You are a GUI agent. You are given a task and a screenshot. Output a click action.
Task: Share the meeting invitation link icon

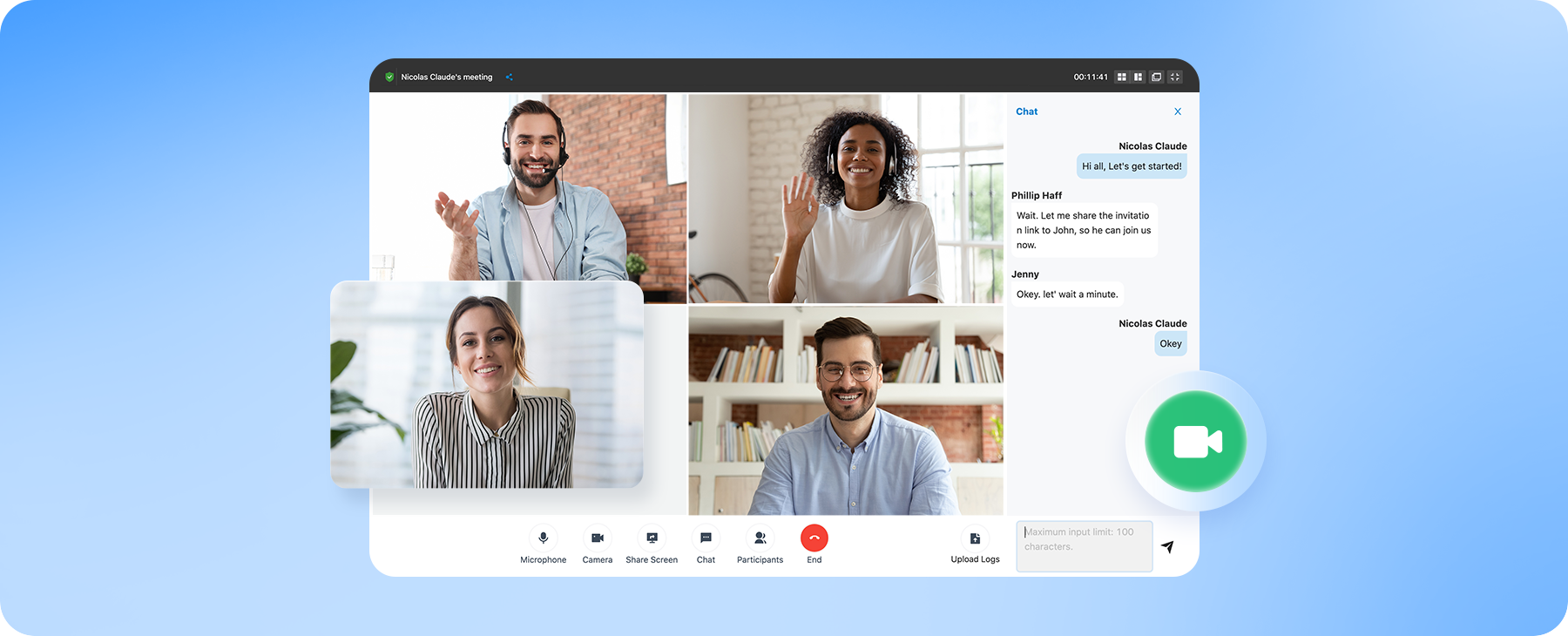click(x=509, y=77)
